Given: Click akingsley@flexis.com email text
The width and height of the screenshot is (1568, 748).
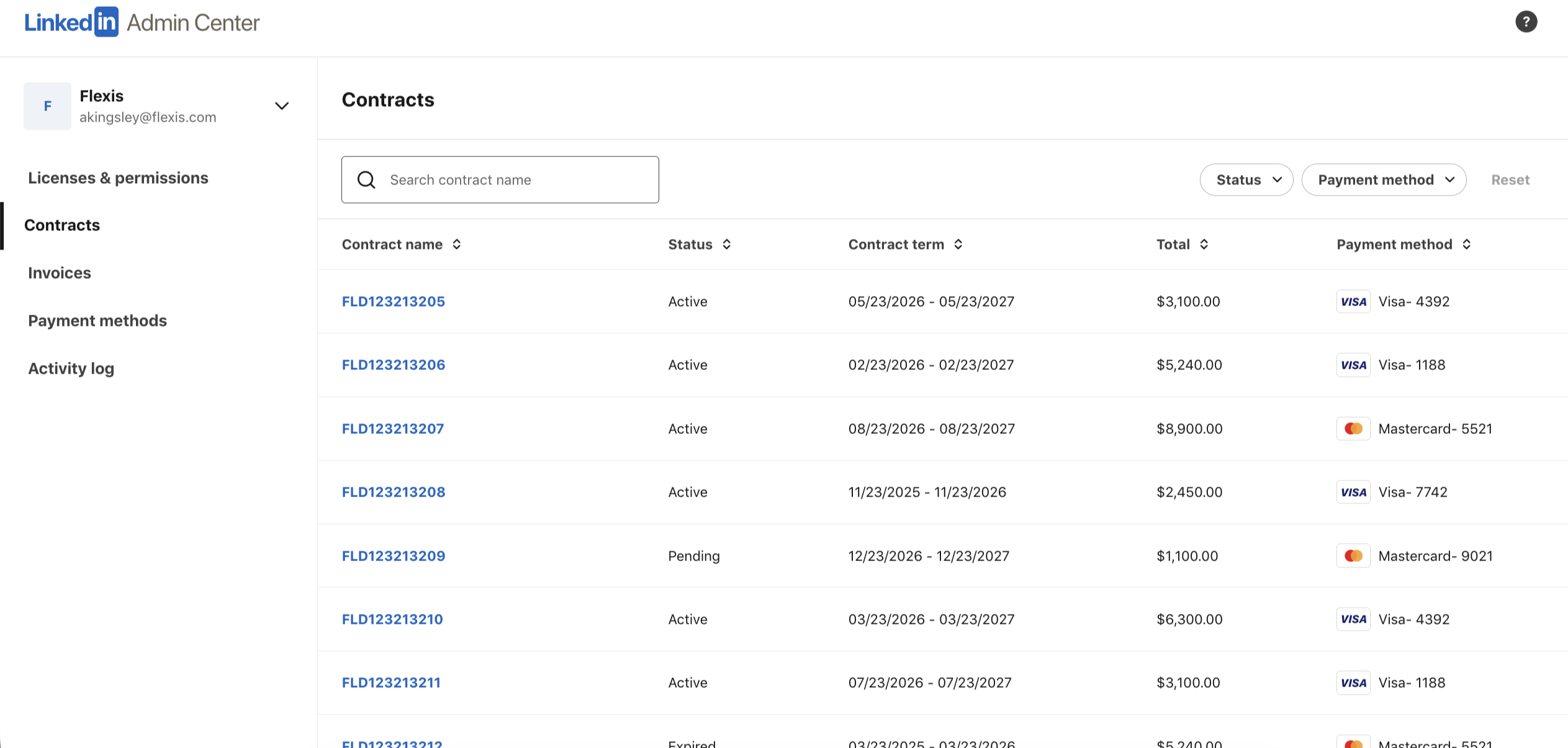Looking at the screenshot, I should coord(148,117).
